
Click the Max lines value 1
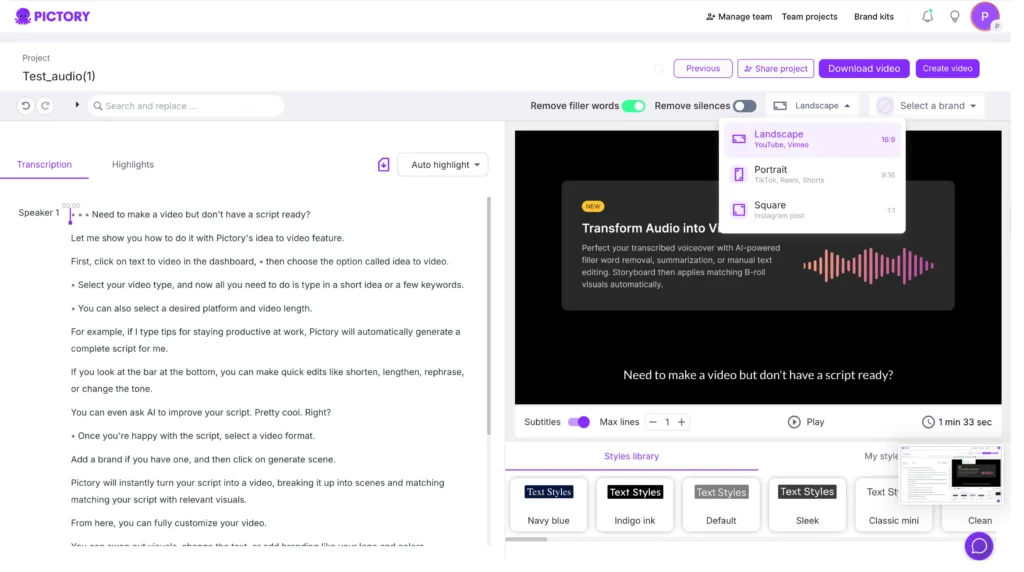[667, 422]
